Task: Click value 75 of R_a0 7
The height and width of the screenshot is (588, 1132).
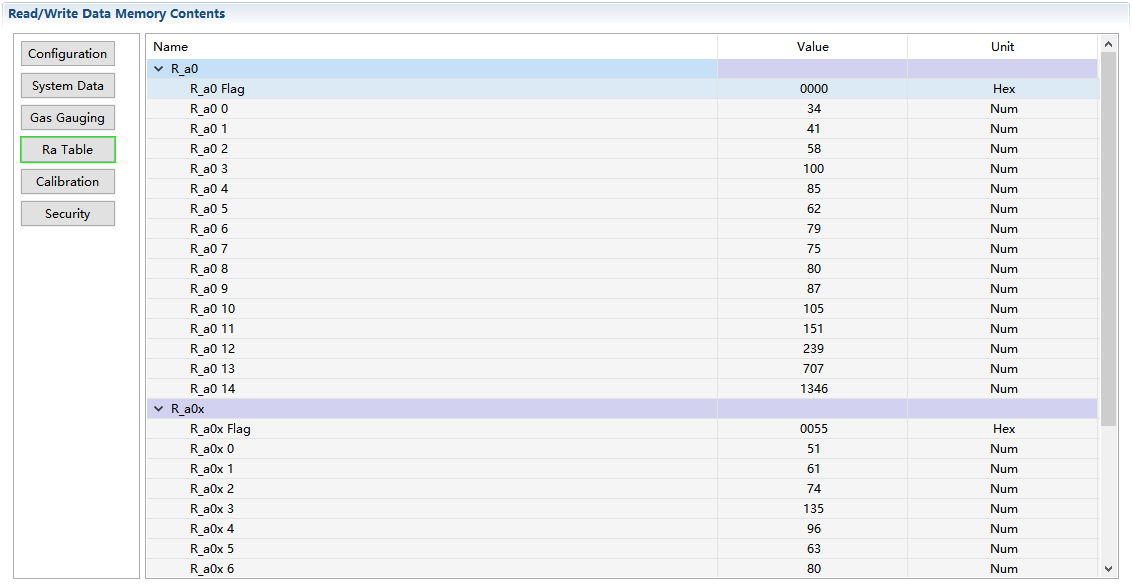Action: [814, 248]
